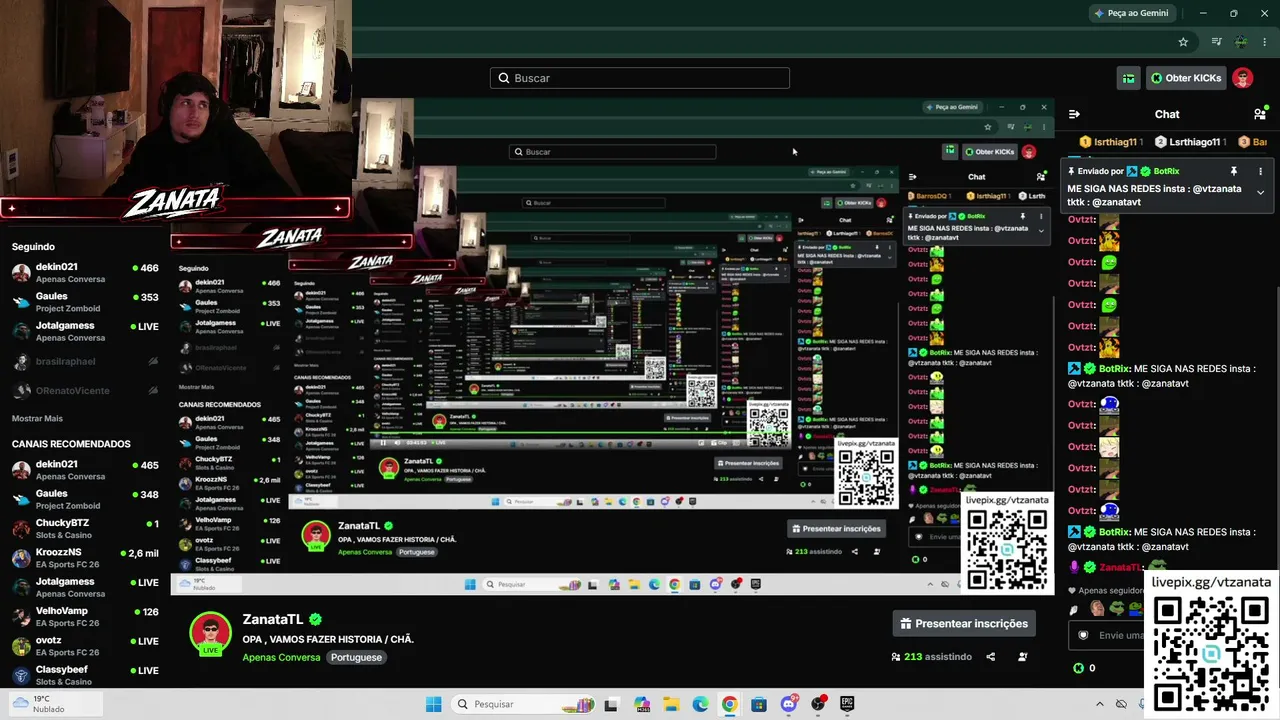Open the shield icon inside the chat message field

[x=1082, y=635]
